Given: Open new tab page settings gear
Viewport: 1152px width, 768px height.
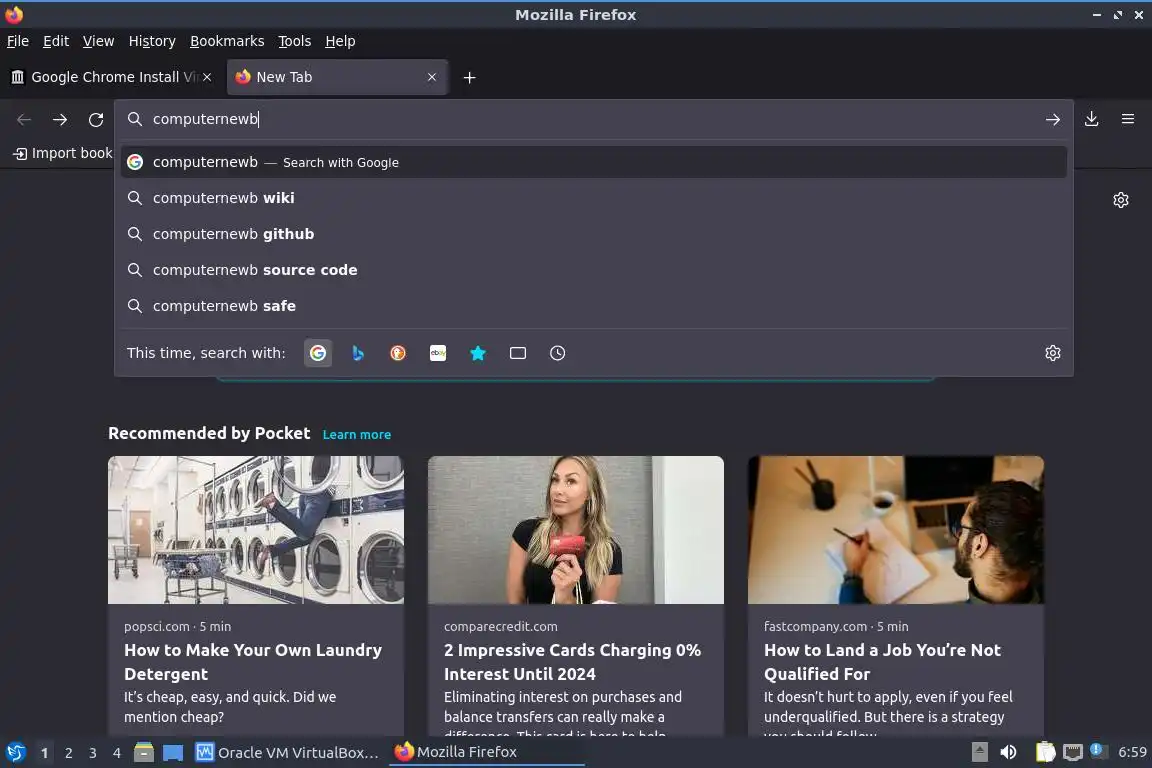Looking at the screenshot, I should (1120, 200).
